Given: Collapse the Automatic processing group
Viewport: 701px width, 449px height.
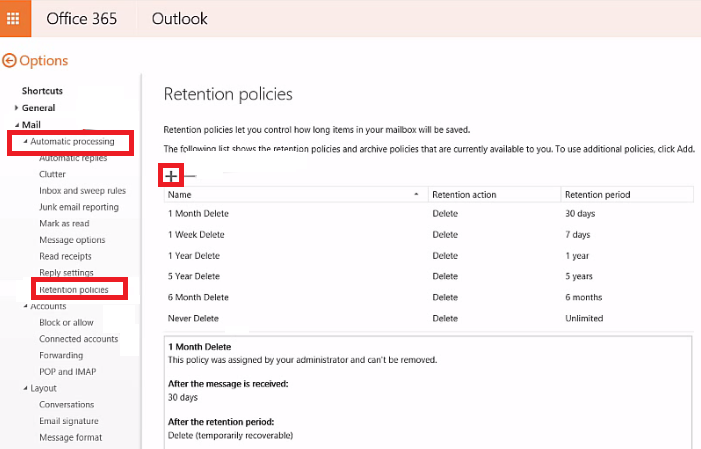Looking at the screenshot, I should (x=25, y=141).
